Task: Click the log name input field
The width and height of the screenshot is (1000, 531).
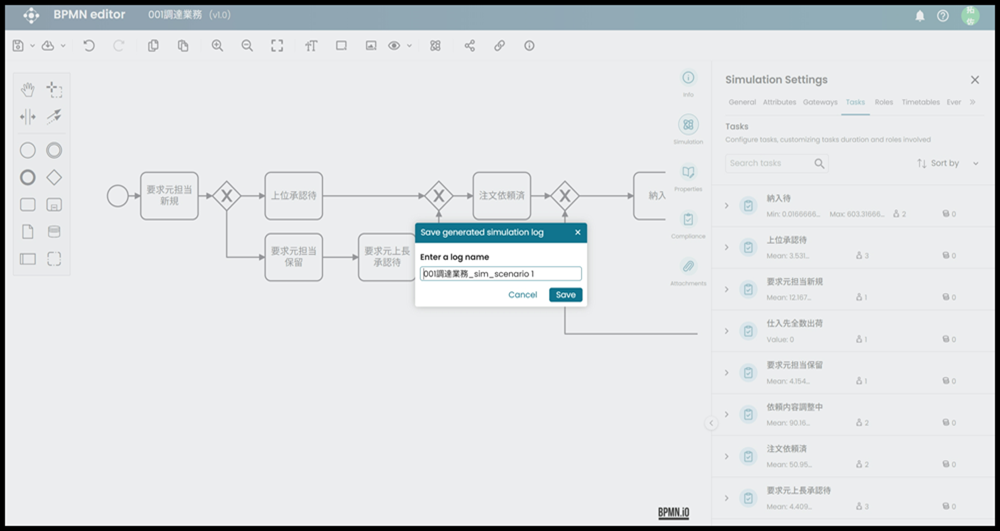Action: 500,274
